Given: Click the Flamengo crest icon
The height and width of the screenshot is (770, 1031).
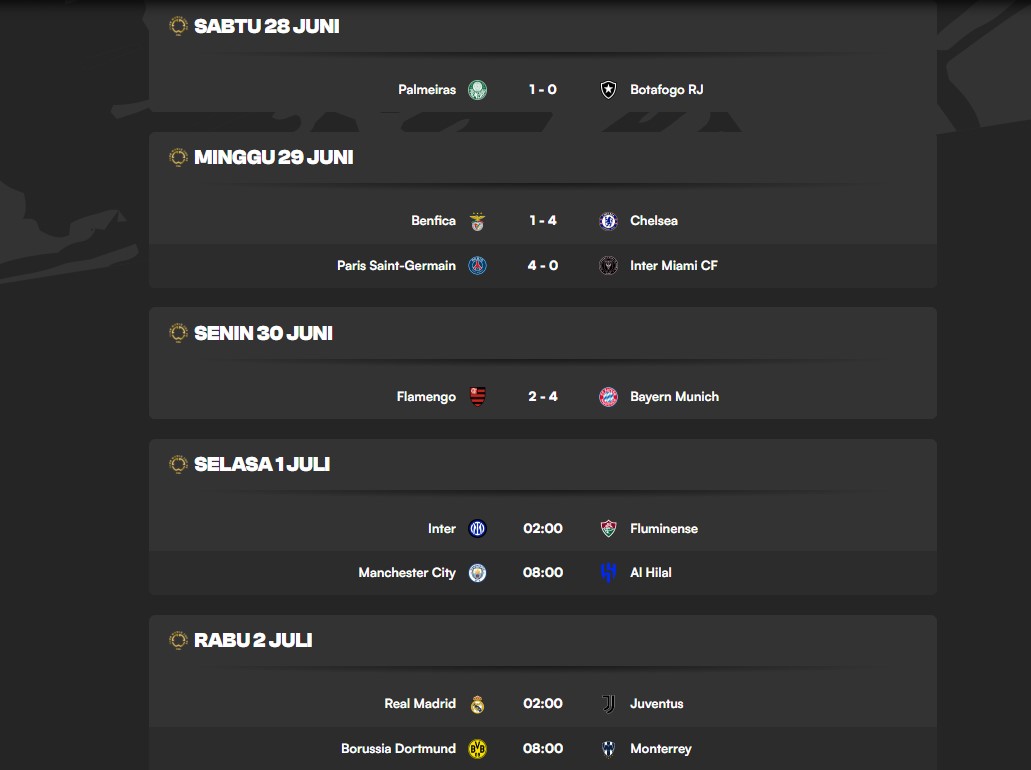Looking at the screenshot, I should tap(477, 397).
